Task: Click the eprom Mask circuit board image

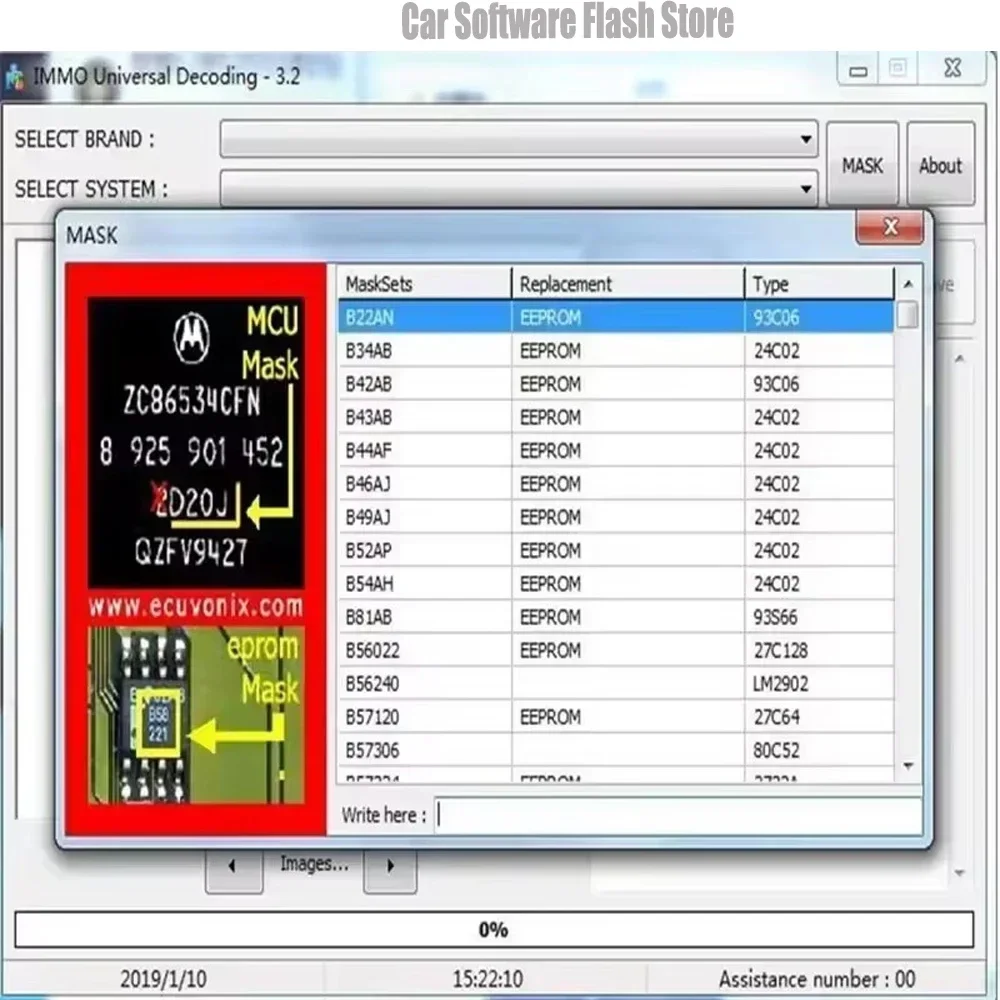Action: pos(196,715)
